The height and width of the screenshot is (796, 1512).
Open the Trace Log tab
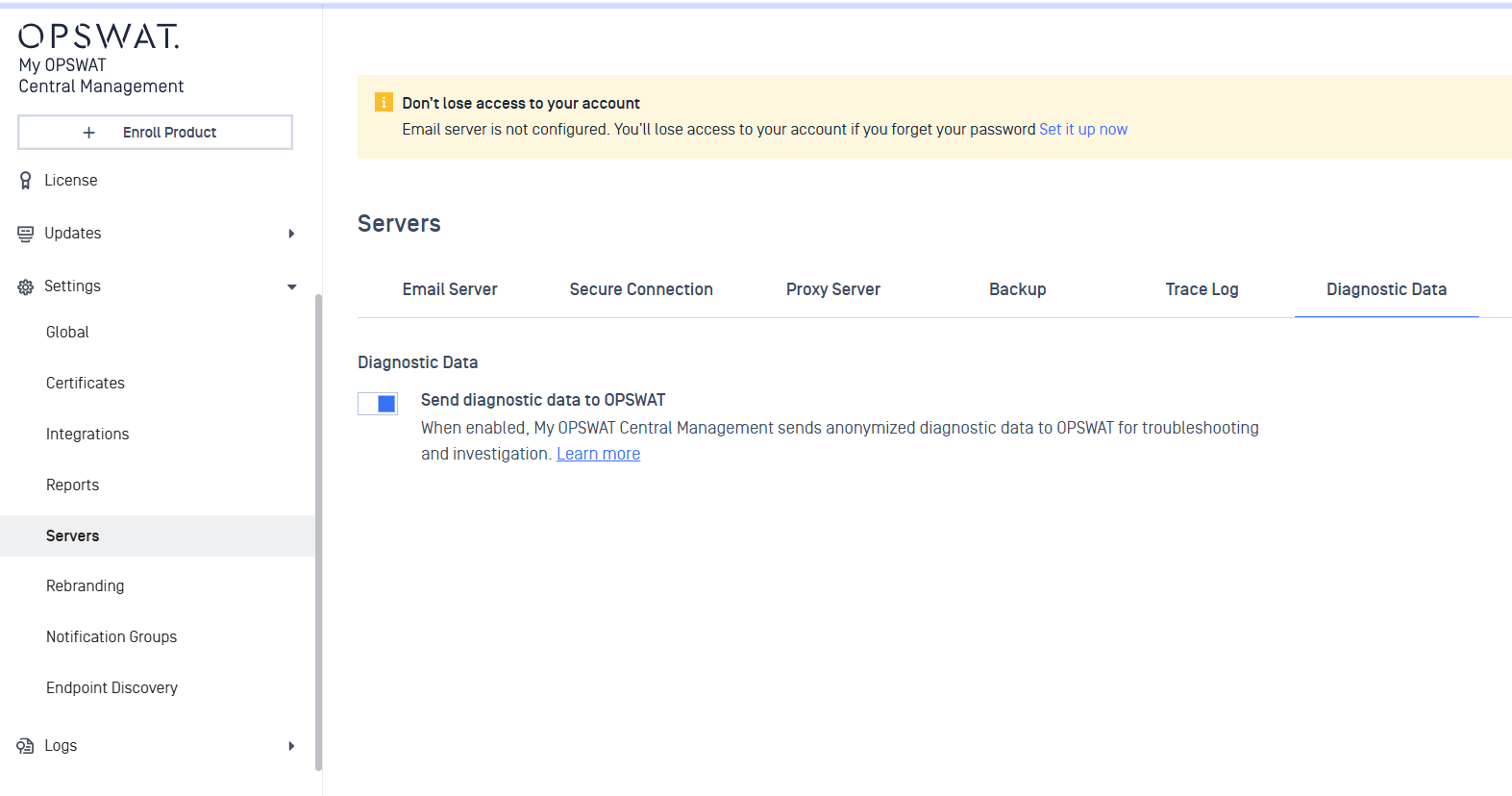(x=1202, y=289)
